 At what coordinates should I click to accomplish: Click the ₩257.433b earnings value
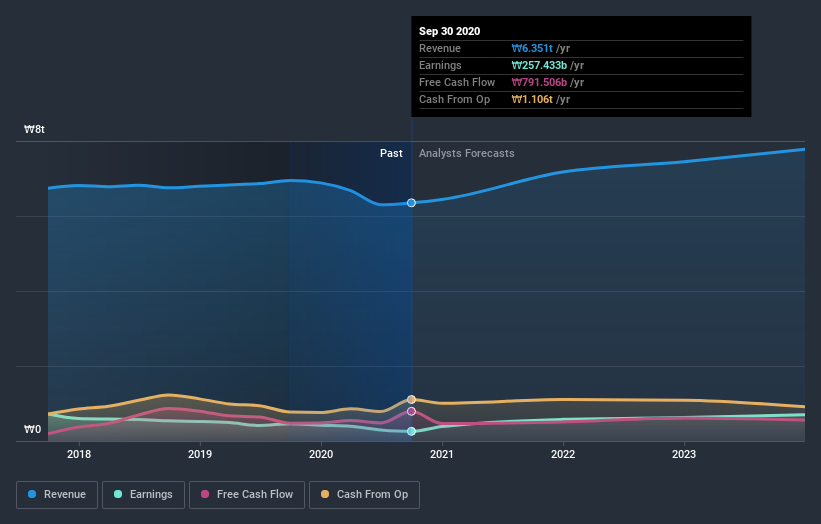[x=539, y=65]
